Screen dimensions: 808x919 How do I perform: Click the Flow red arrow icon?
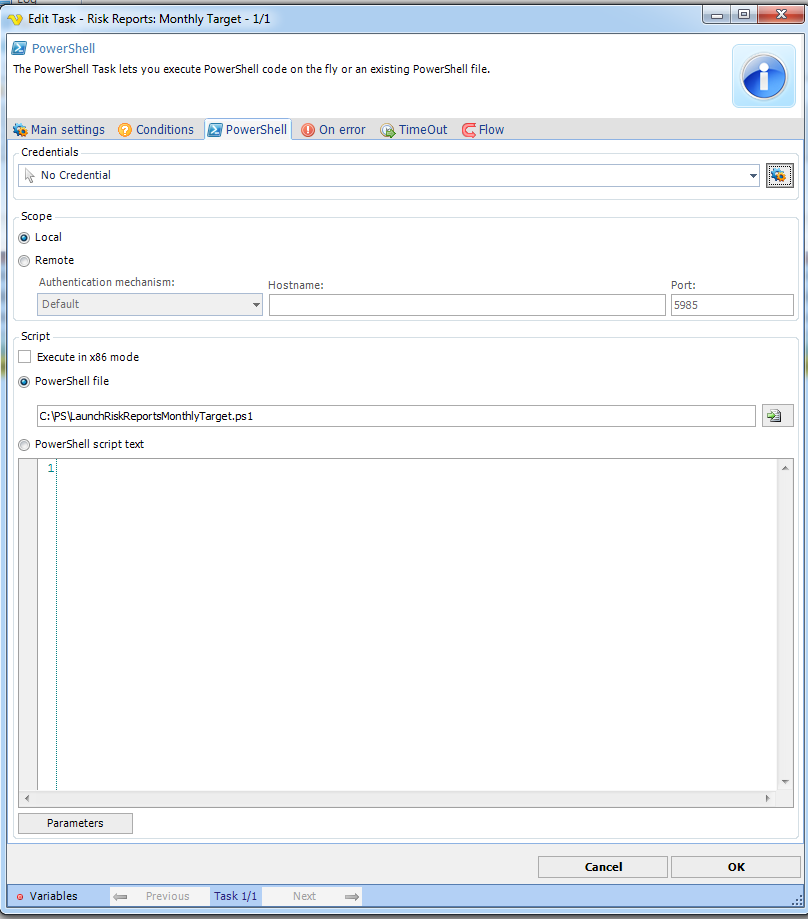469,130
